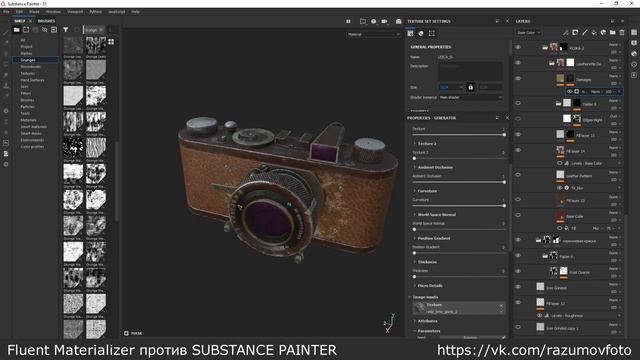Select the Alphas shelf category
Viewport: 640px width, 360px height.
[26, 53]
